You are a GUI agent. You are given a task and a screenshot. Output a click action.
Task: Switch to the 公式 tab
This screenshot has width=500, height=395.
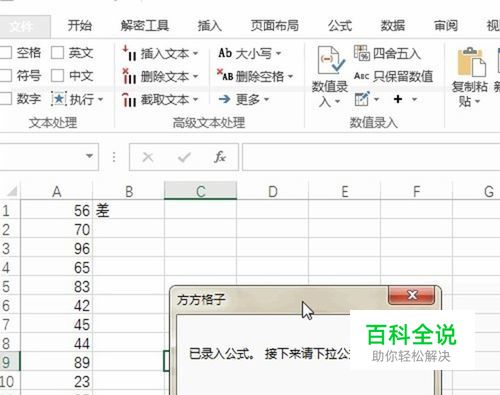point(339,26)
